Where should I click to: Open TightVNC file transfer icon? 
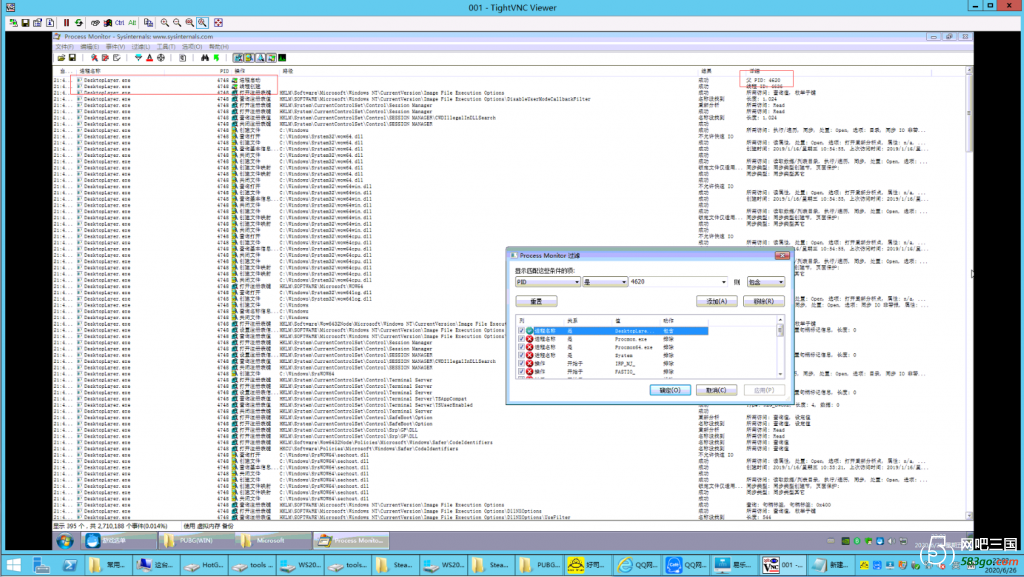[x=149, y=23]
